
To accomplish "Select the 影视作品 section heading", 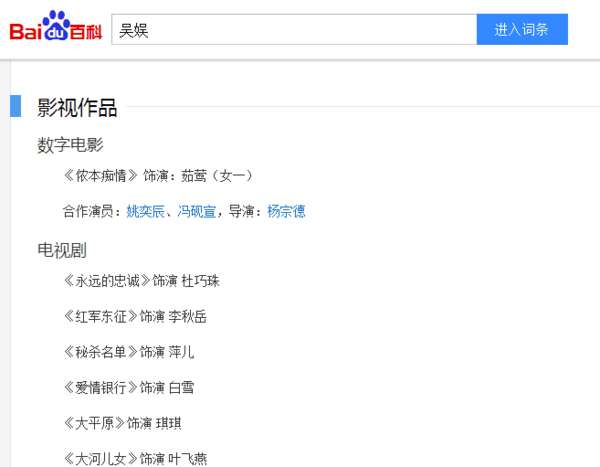I will [x=77, y=108].
